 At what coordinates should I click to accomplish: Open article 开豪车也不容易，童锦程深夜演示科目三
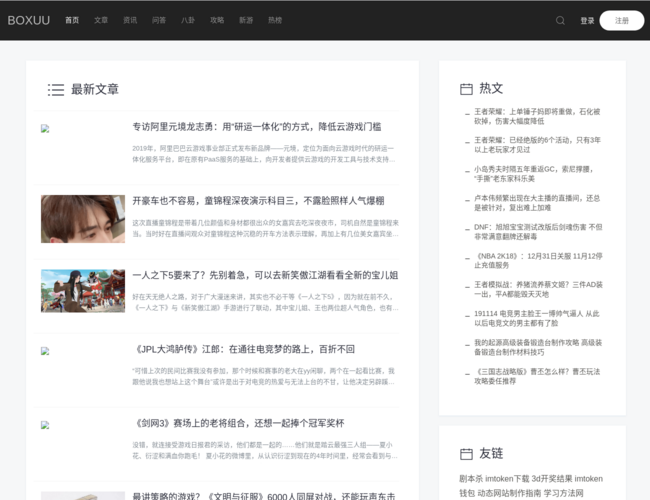point(258,201)
